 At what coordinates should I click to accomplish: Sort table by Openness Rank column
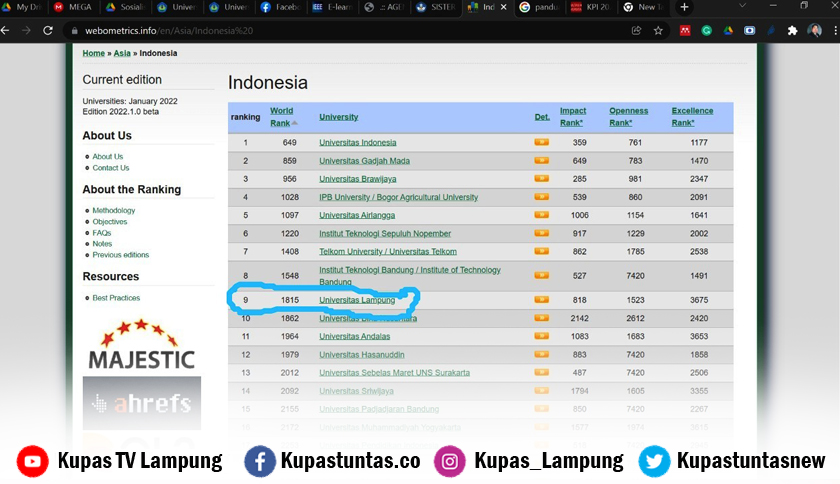tap(628, 117)
